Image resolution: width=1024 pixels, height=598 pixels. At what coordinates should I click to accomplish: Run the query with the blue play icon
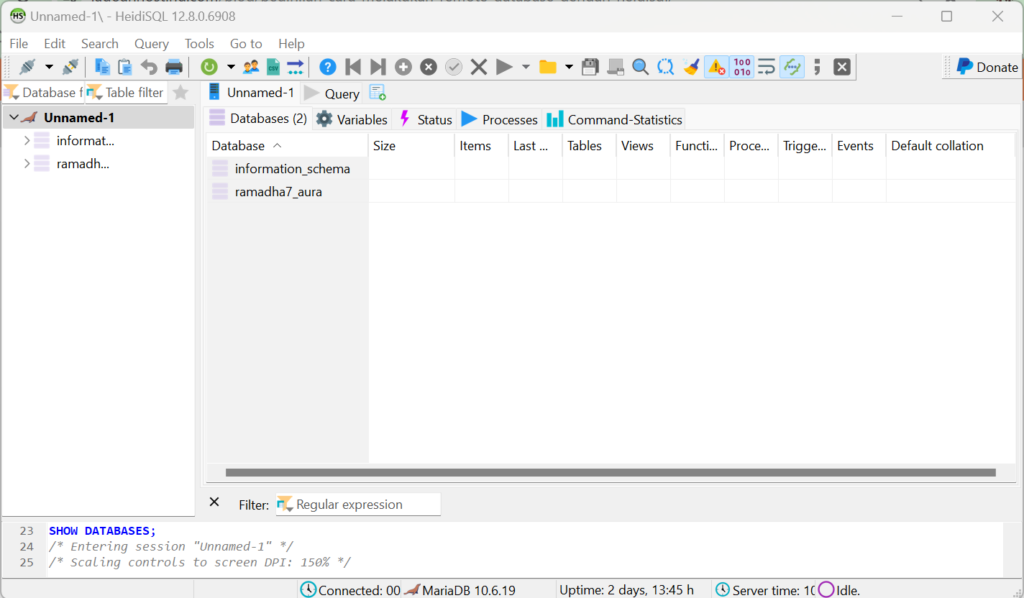click(x=503, y=66)
